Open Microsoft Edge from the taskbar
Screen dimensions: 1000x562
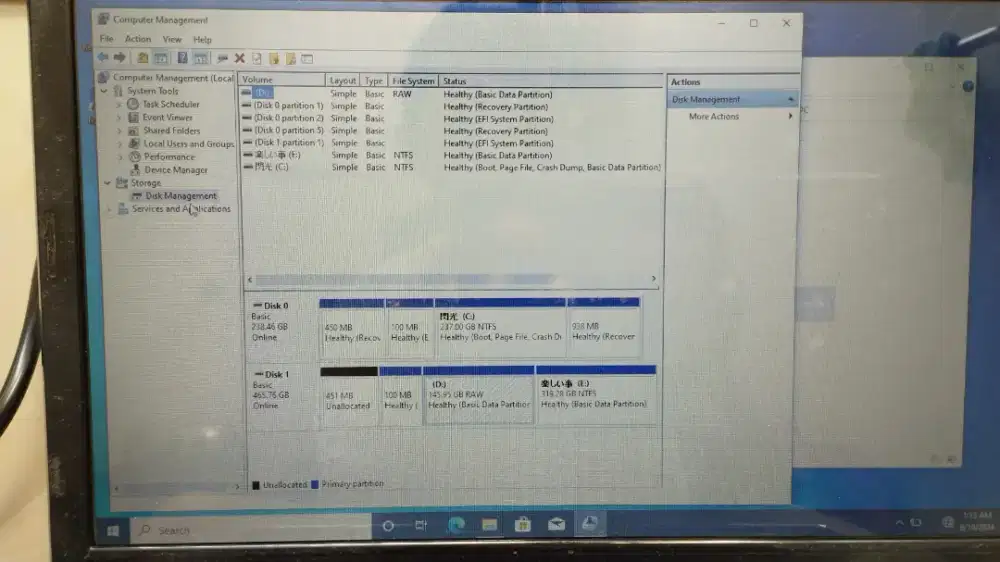point(456,525)
